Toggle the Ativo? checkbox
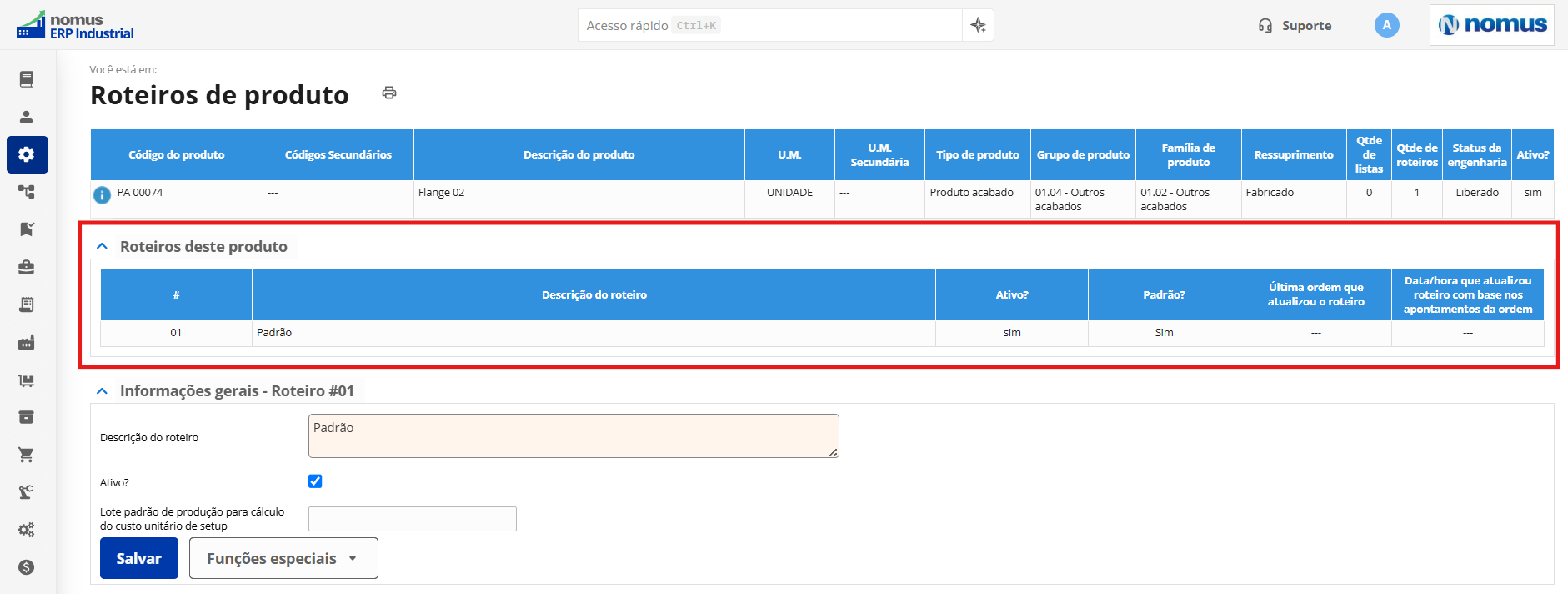Screen dimensions: 1568x594 [x=315, y=481]
